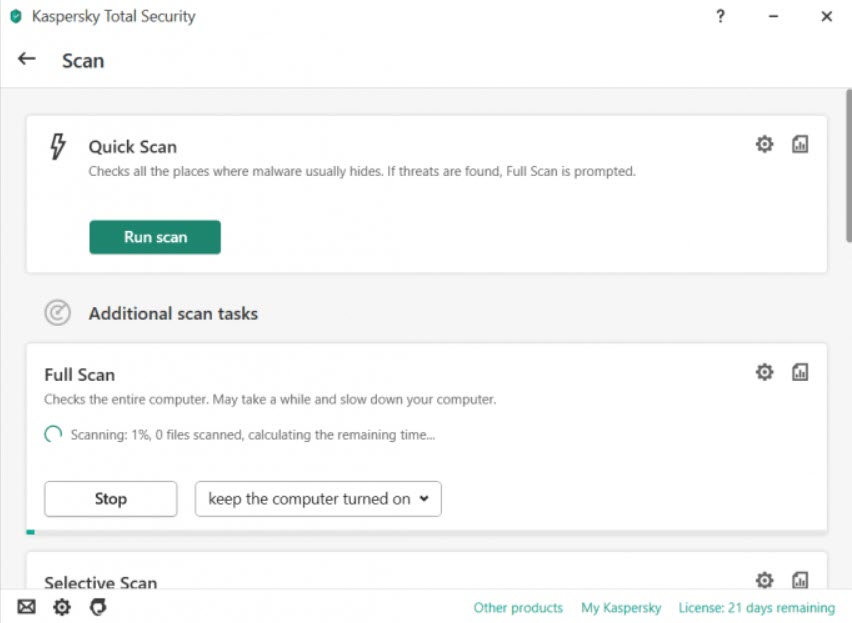Click License: 21 days remaining link

pos(756,607)
